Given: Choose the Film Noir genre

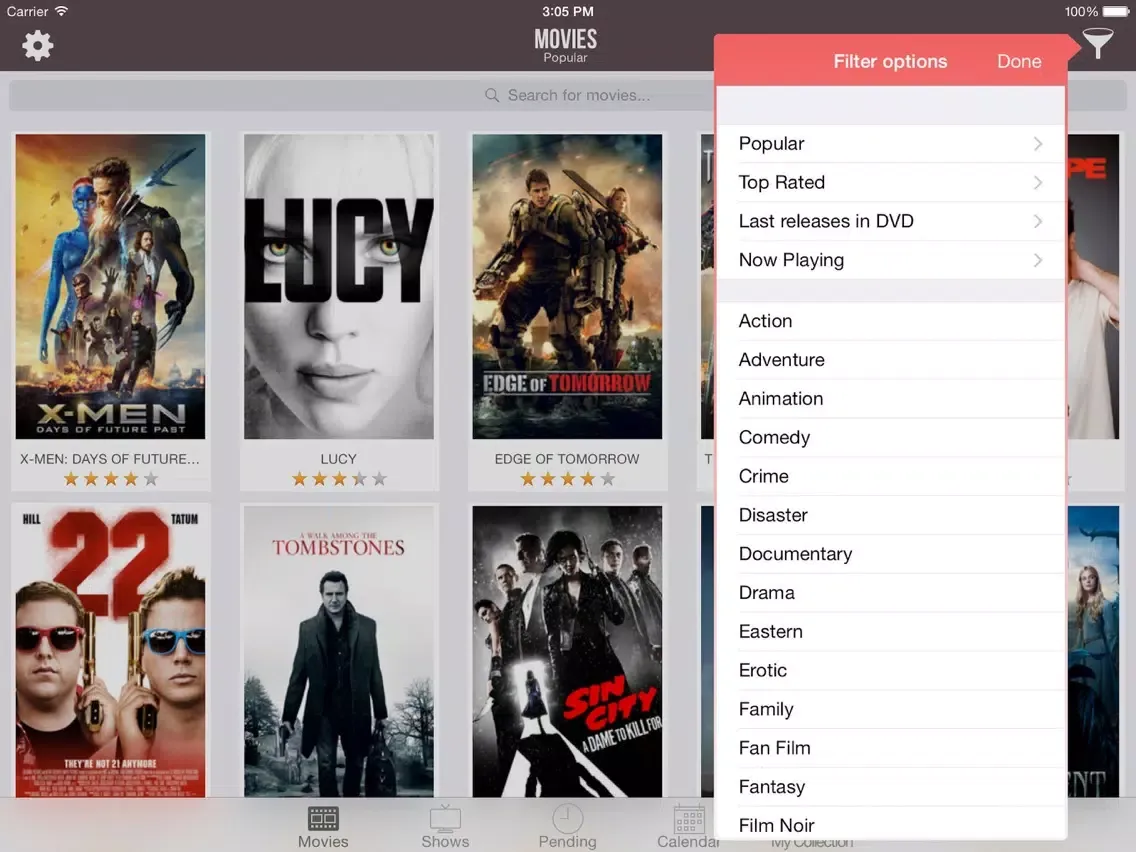Looking at the screenshot, I should click(x=890, y=824).
